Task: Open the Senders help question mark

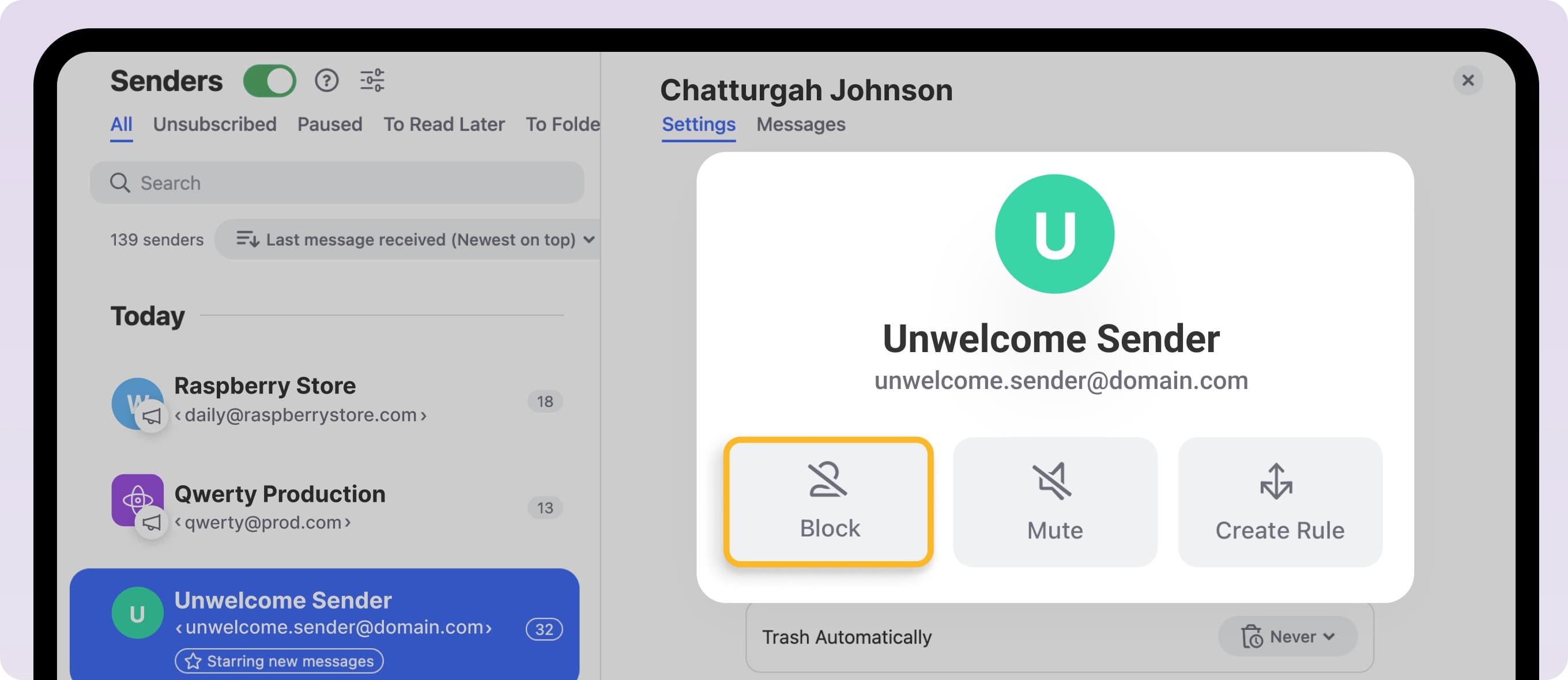Action: pos(327,81)
